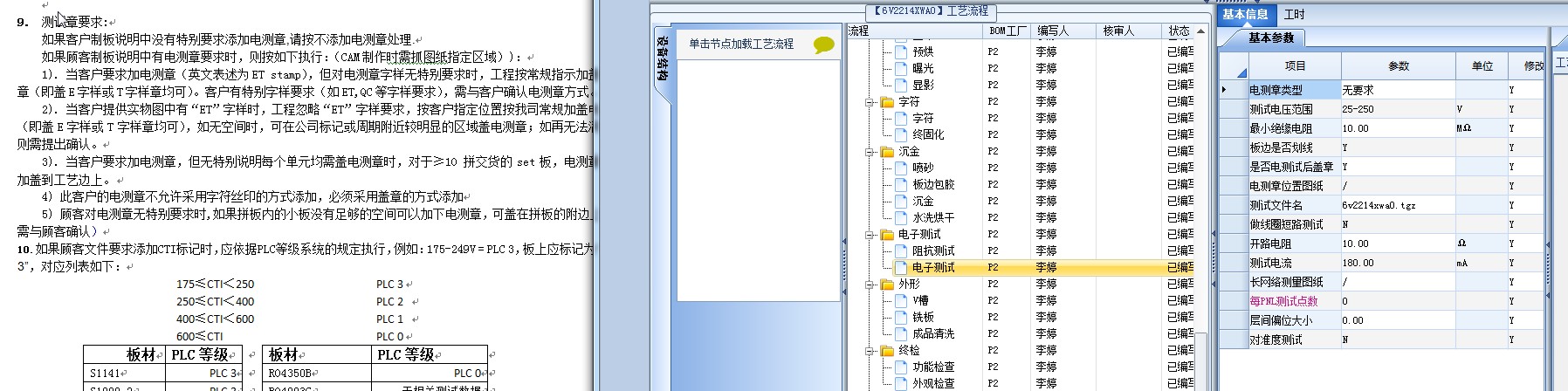The height and width of the screenshot is (391, 1568).
Task: Open the vertical 设备结构 side tab
Action: coord(663,58)
